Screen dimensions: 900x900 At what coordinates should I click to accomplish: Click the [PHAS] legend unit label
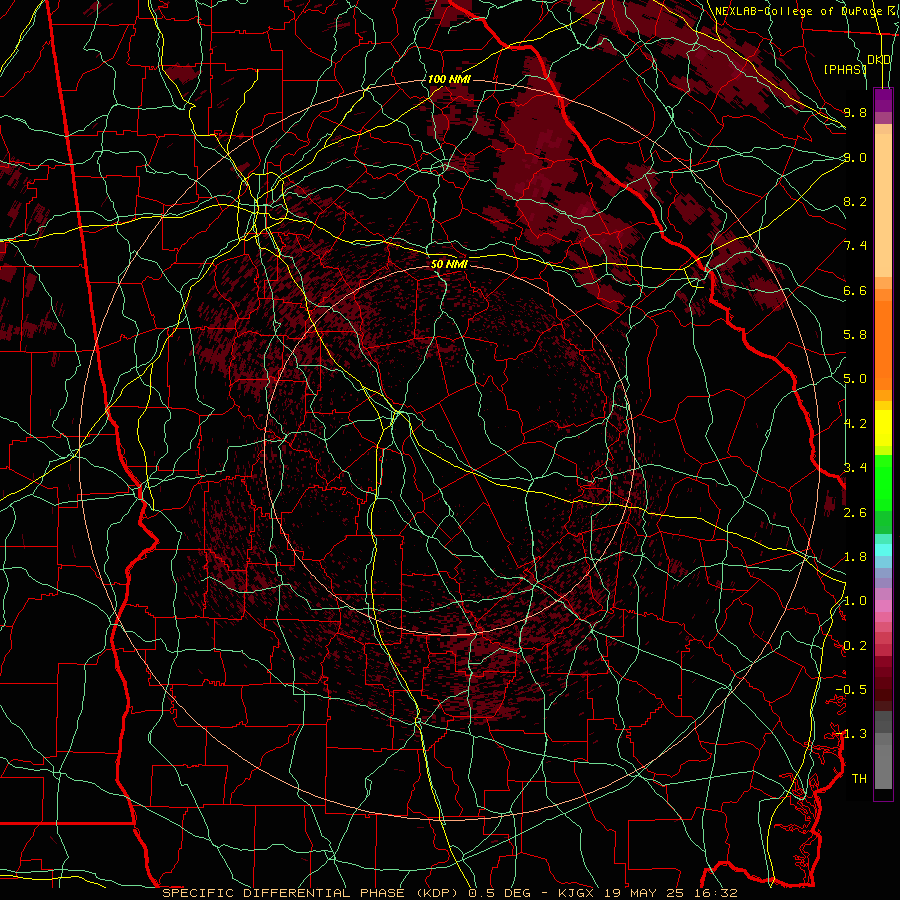point(845,69)
